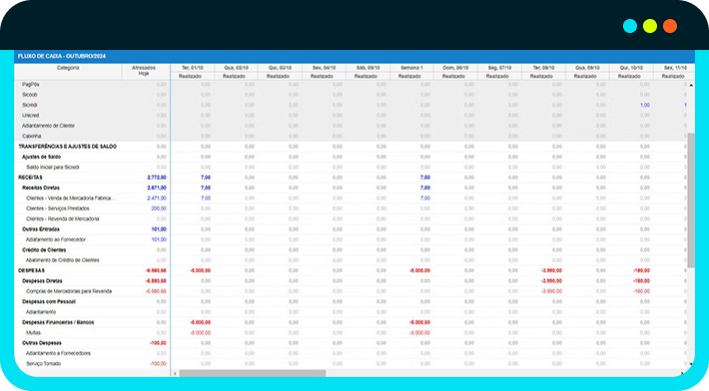Select the Qui, 10/10 column header
This screenshot has height=391, width=709.
(631, 68)
